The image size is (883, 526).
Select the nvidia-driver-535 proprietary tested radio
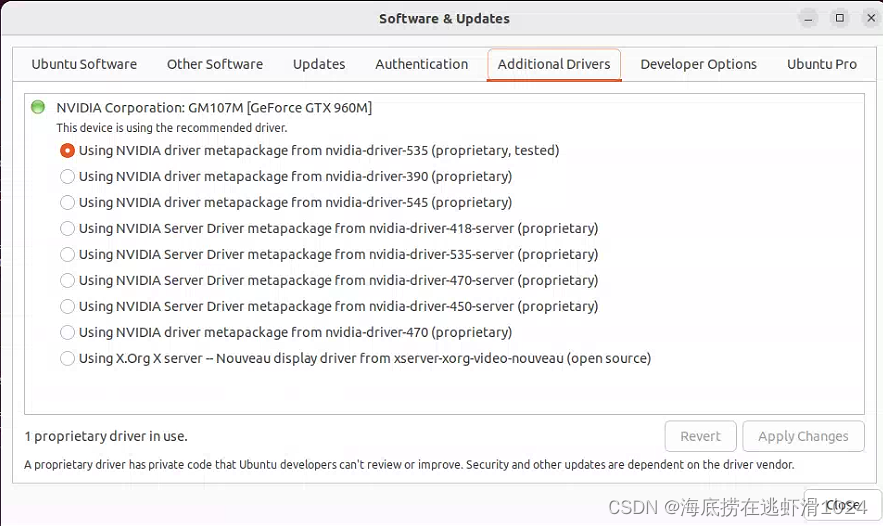coord(67,150)
